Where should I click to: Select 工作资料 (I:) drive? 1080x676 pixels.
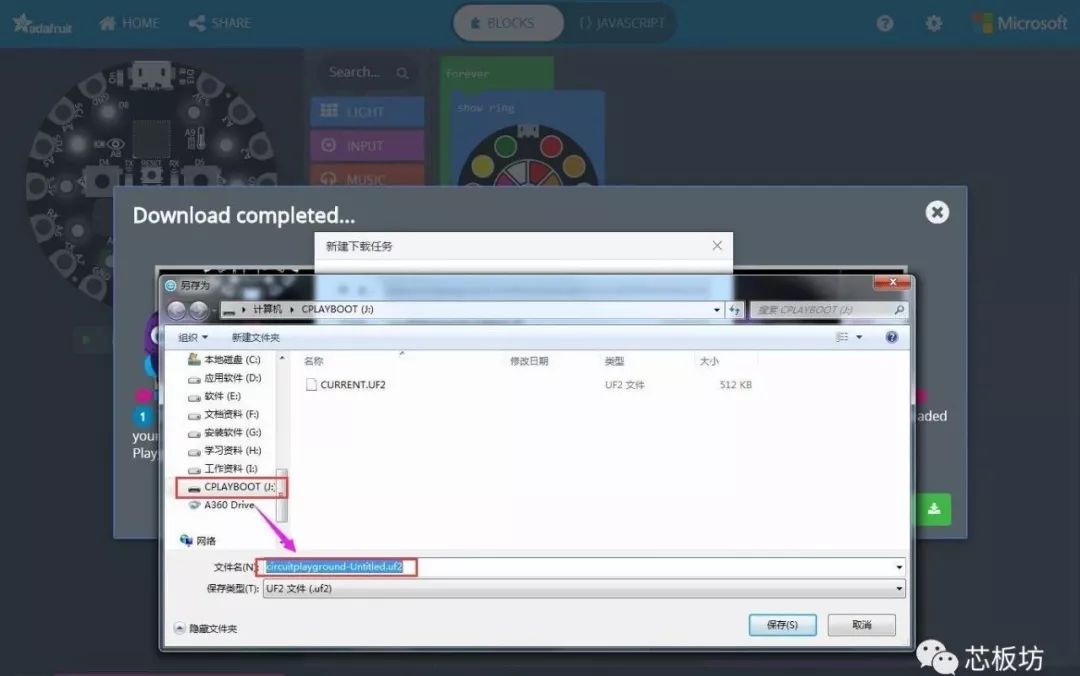click(x=222, y=469)
